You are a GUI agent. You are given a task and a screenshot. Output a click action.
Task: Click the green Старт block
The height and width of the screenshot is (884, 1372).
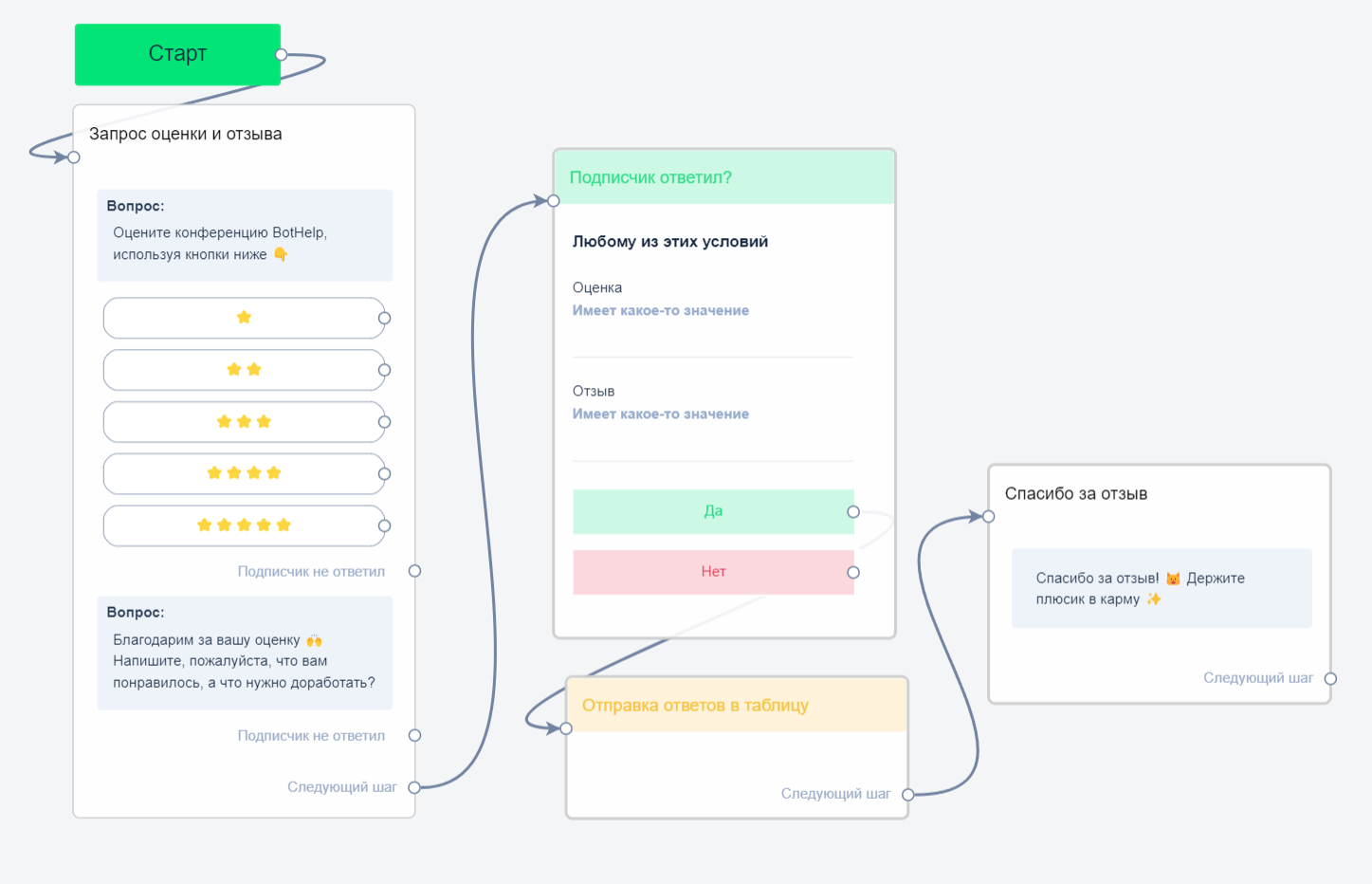click(x=177, y=54)
